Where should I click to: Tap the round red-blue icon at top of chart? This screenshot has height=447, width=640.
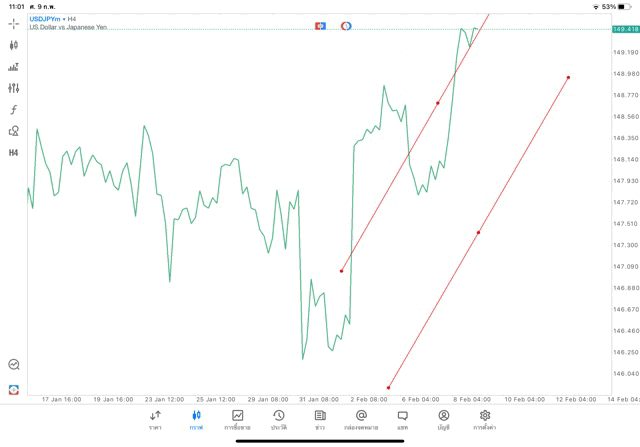[346, 25]
